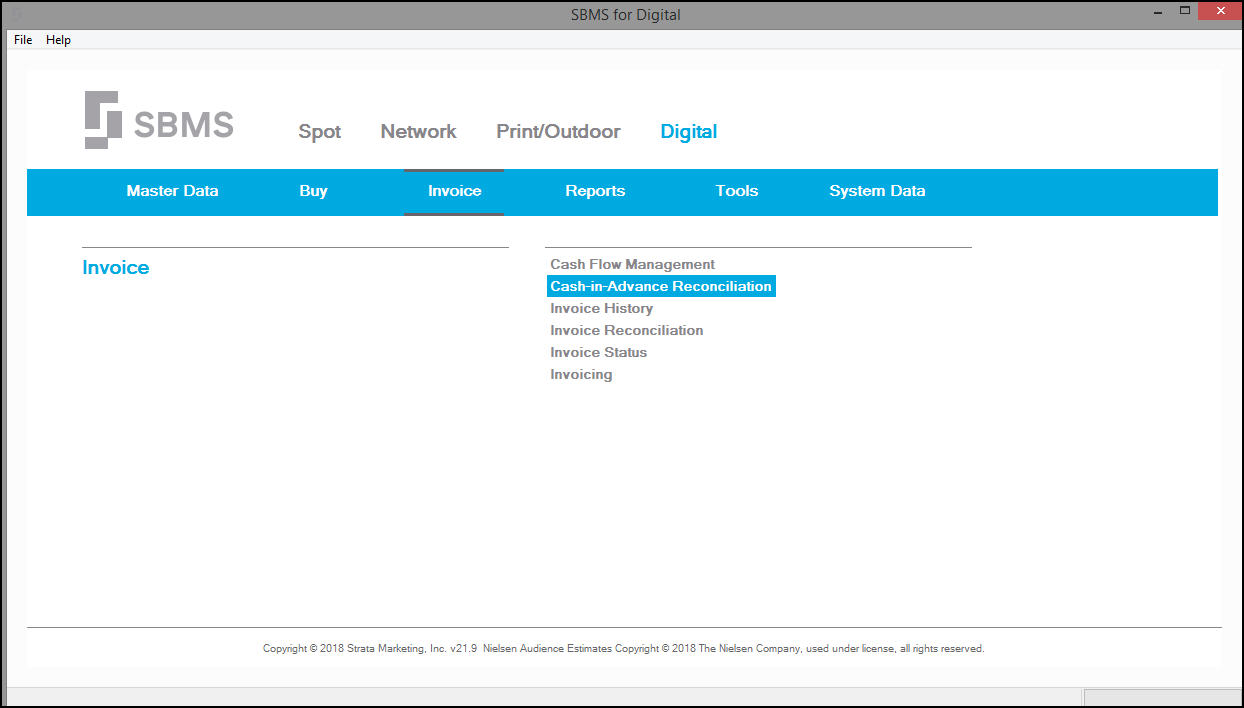Open Invoice Reconciliation
This screenshot has width=1244, height=708.
point(626,330)
